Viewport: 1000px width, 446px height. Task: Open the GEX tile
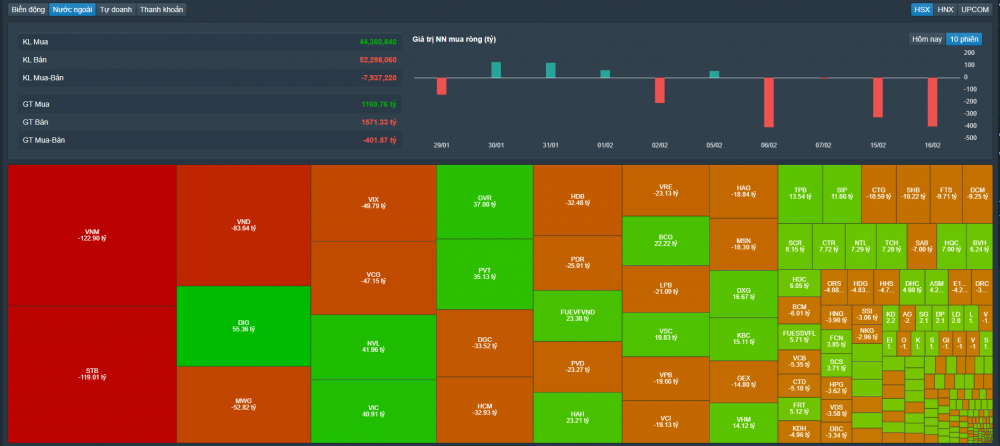coord(743,382)
